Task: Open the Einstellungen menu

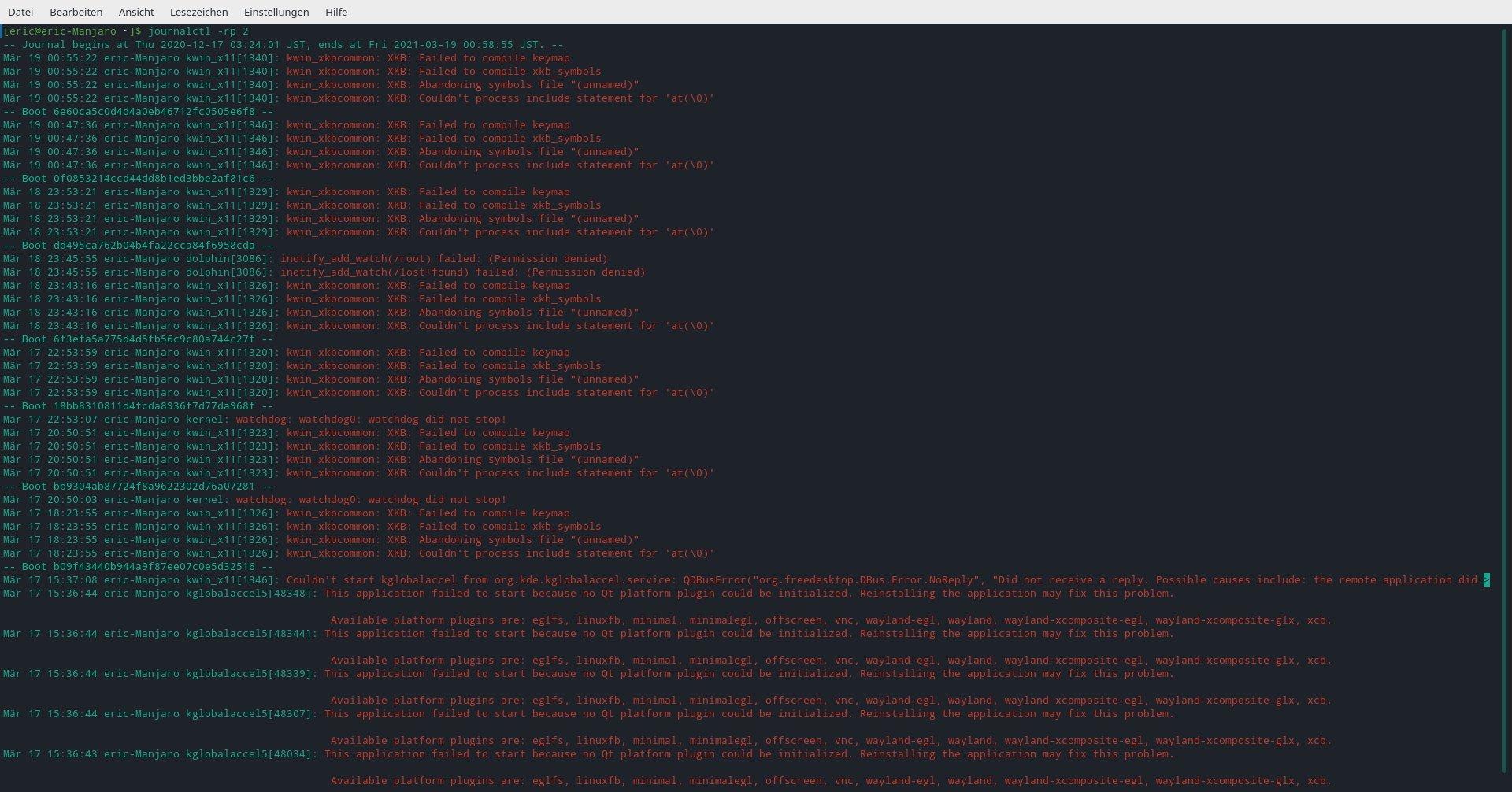Action: pos(276,12)
